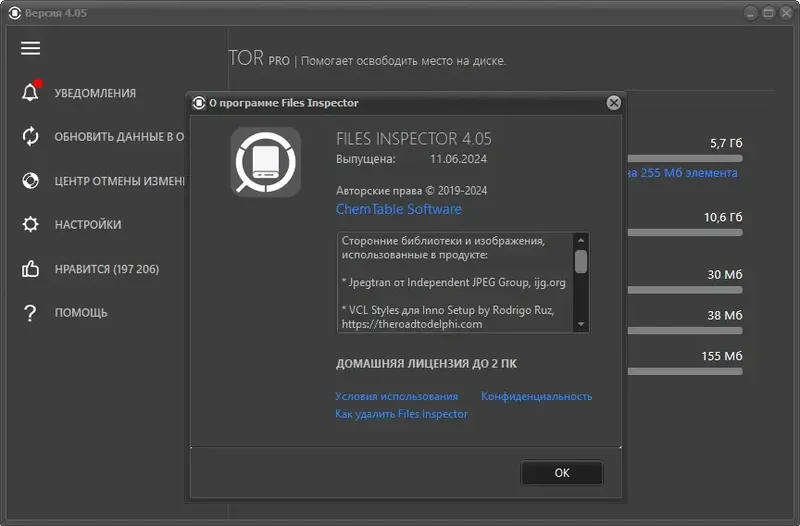
Task: Click the help question mark icon
Action: pyautogui.click(x=30, y=313)
